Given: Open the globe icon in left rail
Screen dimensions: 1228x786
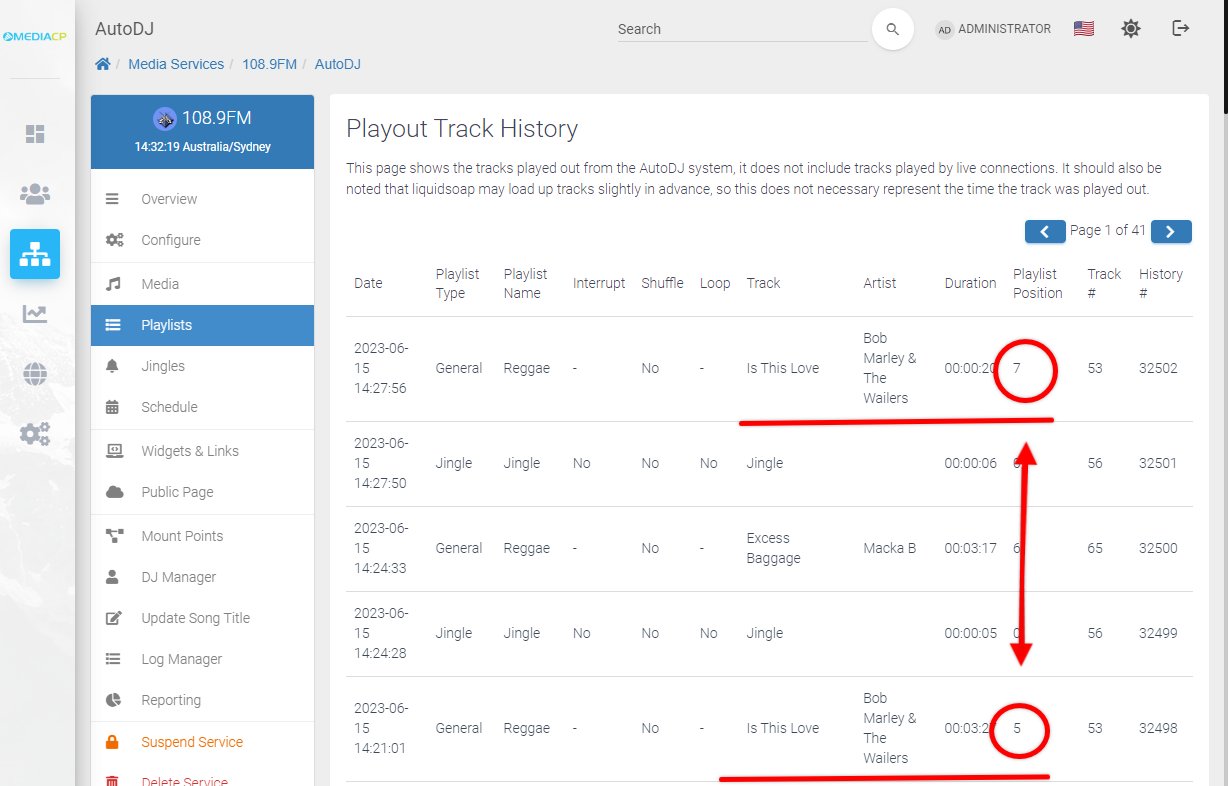Looking at the screenshot, I should [x=35, y=374].
